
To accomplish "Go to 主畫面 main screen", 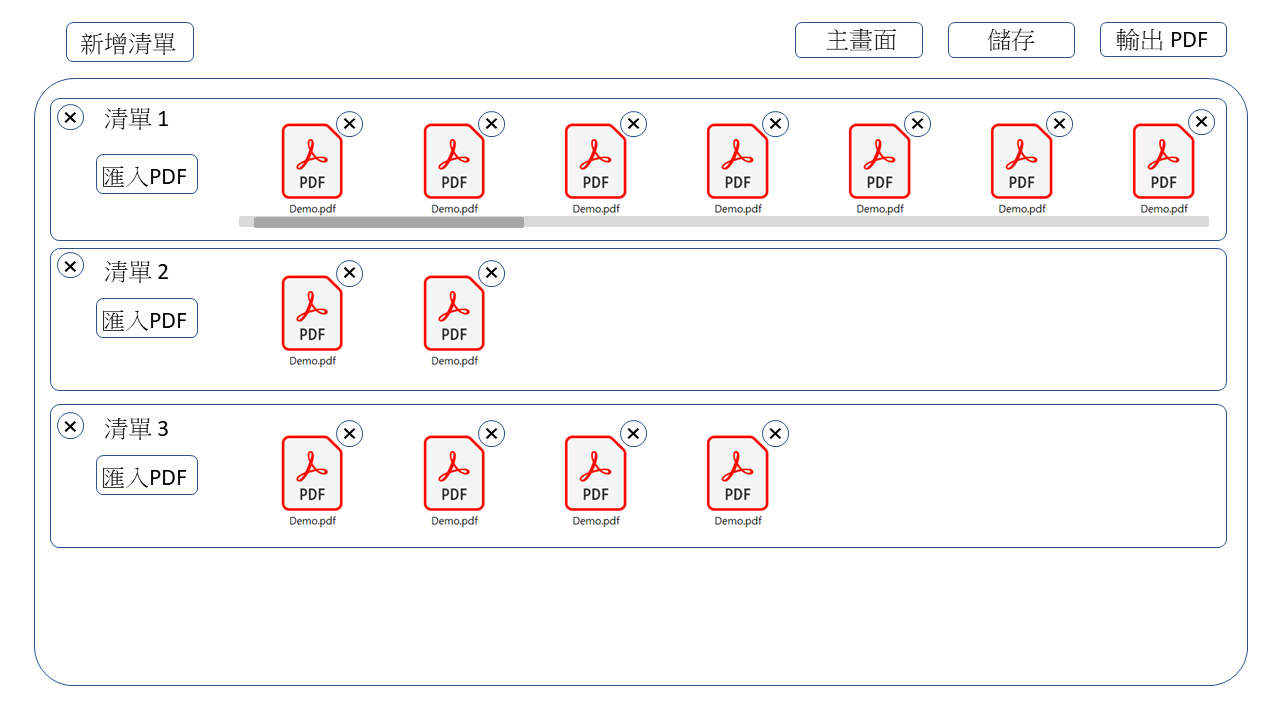I will pos(858,40).
